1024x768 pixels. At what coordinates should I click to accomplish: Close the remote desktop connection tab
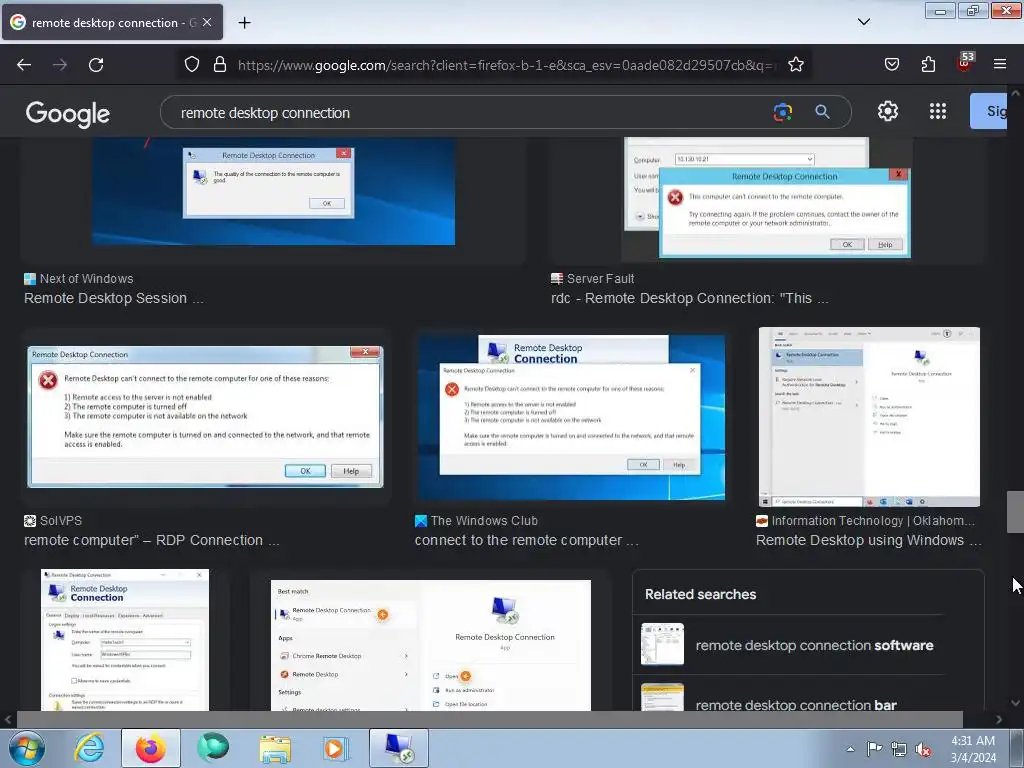pyautogui.click(x=207, y=22)
